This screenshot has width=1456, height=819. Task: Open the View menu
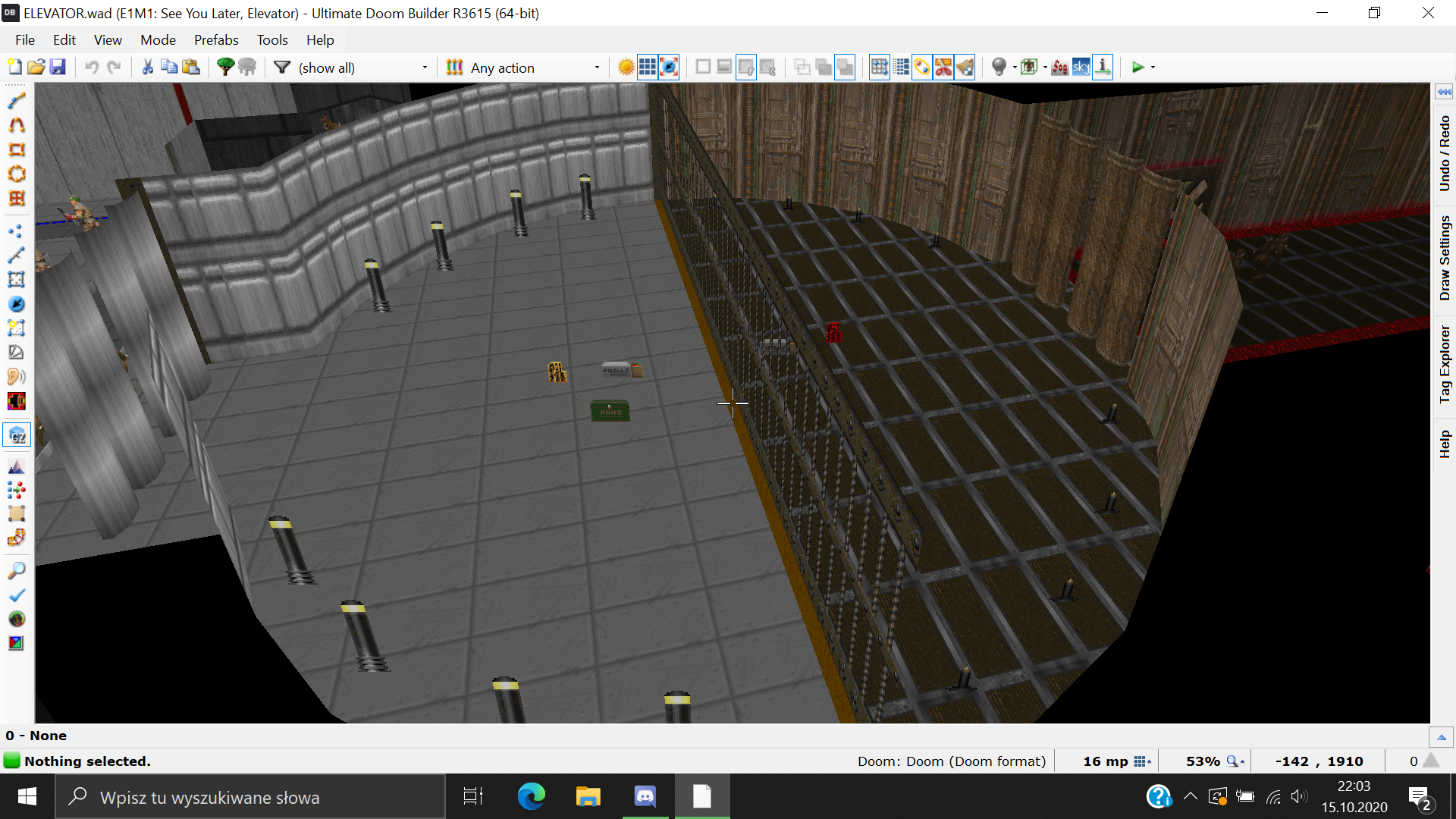coord(108,40)
